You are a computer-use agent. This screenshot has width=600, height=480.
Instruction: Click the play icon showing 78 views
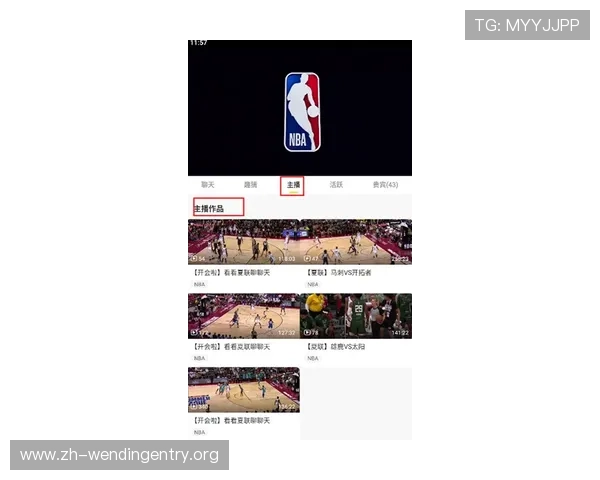307,333
